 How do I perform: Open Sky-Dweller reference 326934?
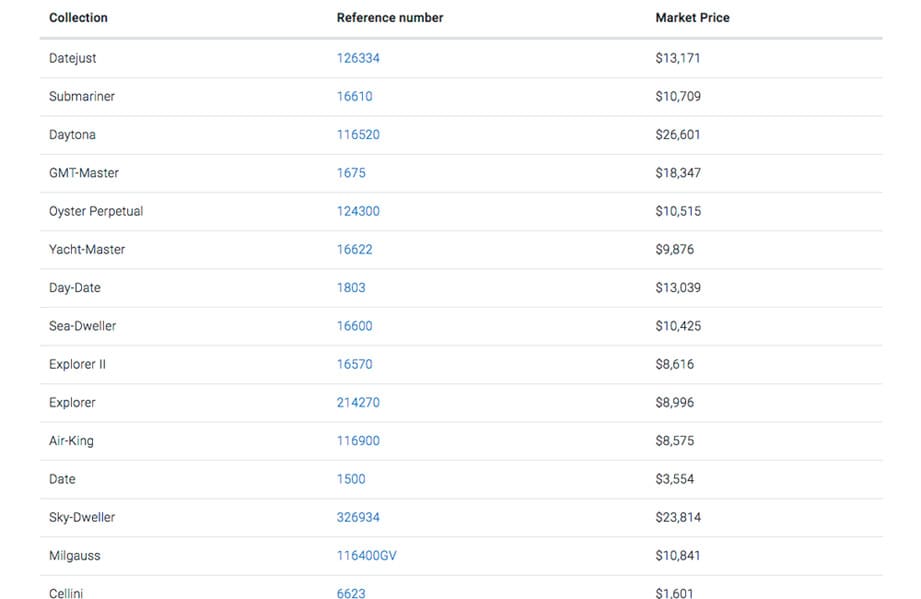pyautogui.click(x=358, y=517)
